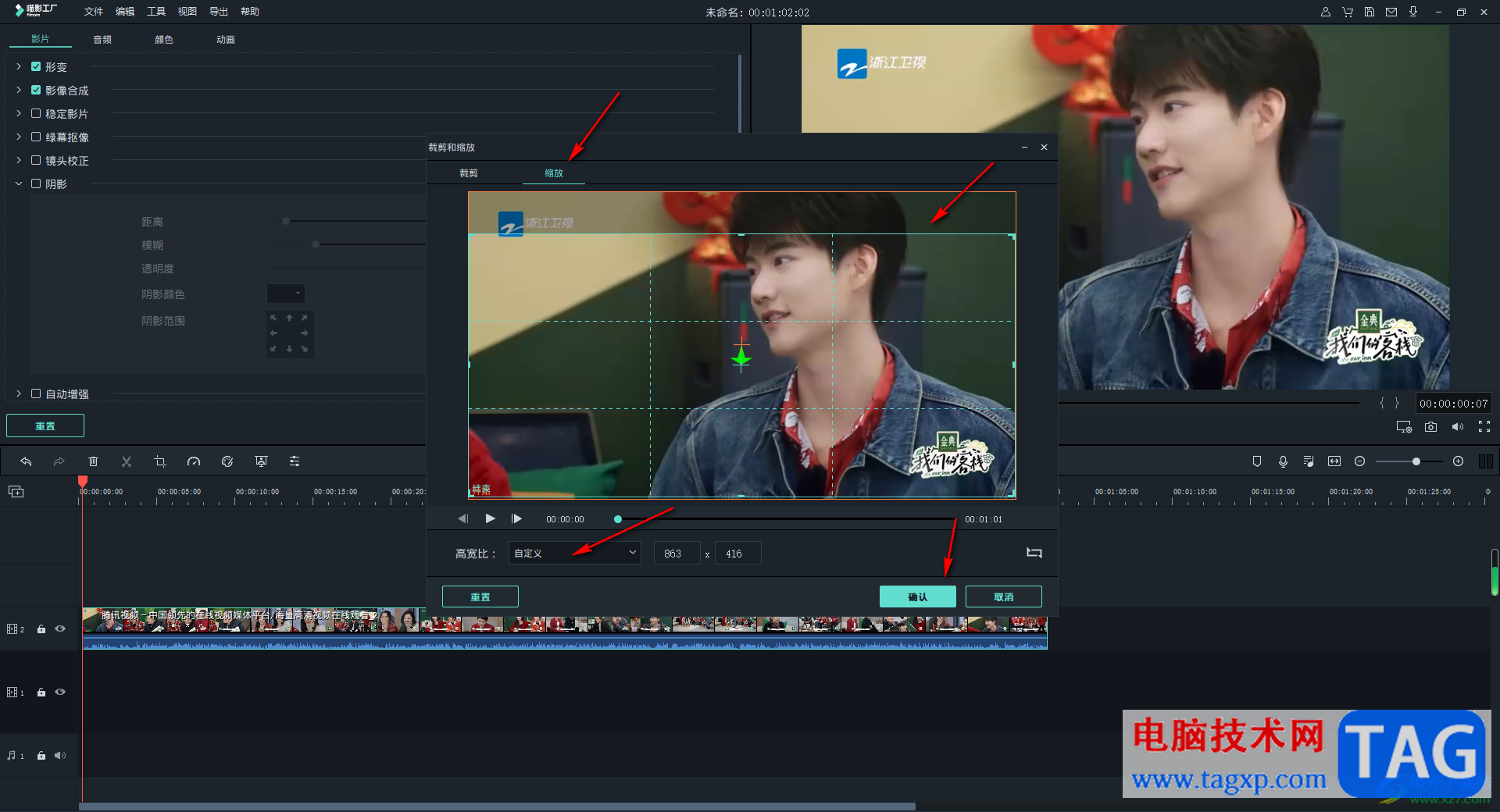Hide video track 2 with eye icon
This screenshot has width=1500, height=812.
click(x=60, y=629)
